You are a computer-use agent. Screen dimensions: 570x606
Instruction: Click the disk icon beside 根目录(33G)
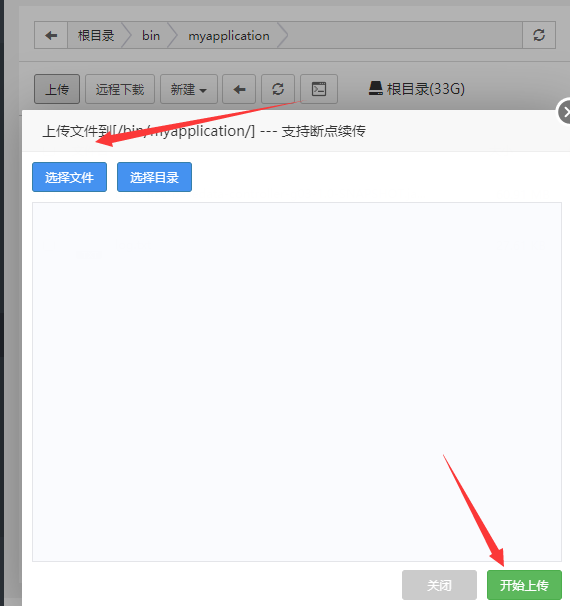click(375, 89)
